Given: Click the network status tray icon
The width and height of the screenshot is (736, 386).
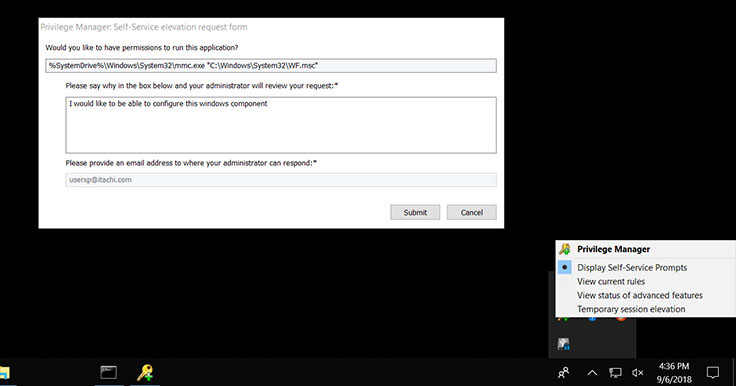Looking at the screenshot, I should click(615, 373).
